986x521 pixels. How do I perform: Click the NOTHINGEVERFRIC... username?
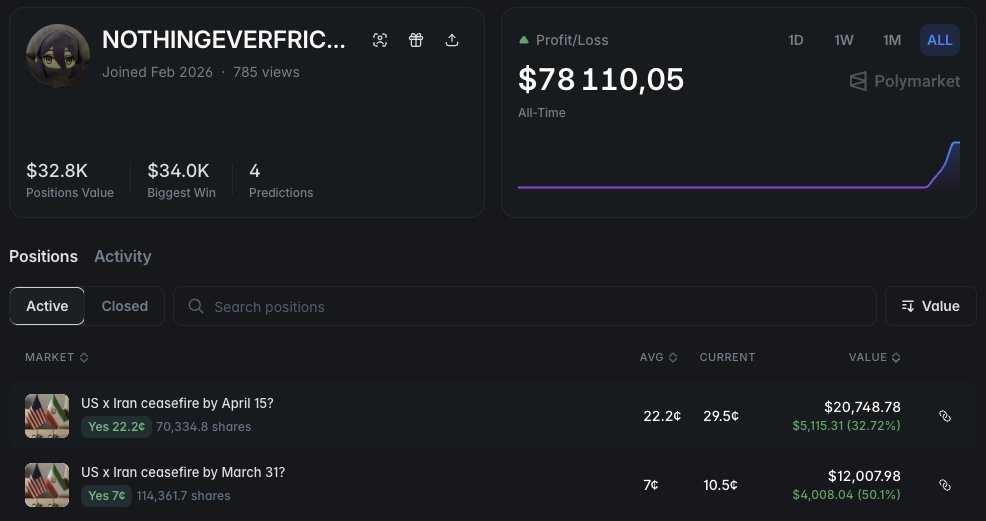click(x=224, y=40)
